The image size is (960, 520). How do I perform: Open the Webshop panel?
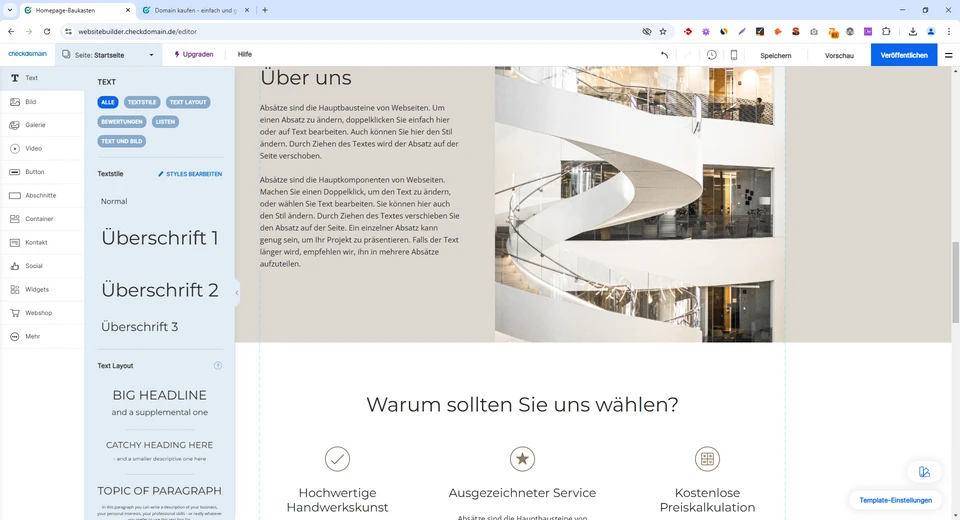tap(42, 313)
